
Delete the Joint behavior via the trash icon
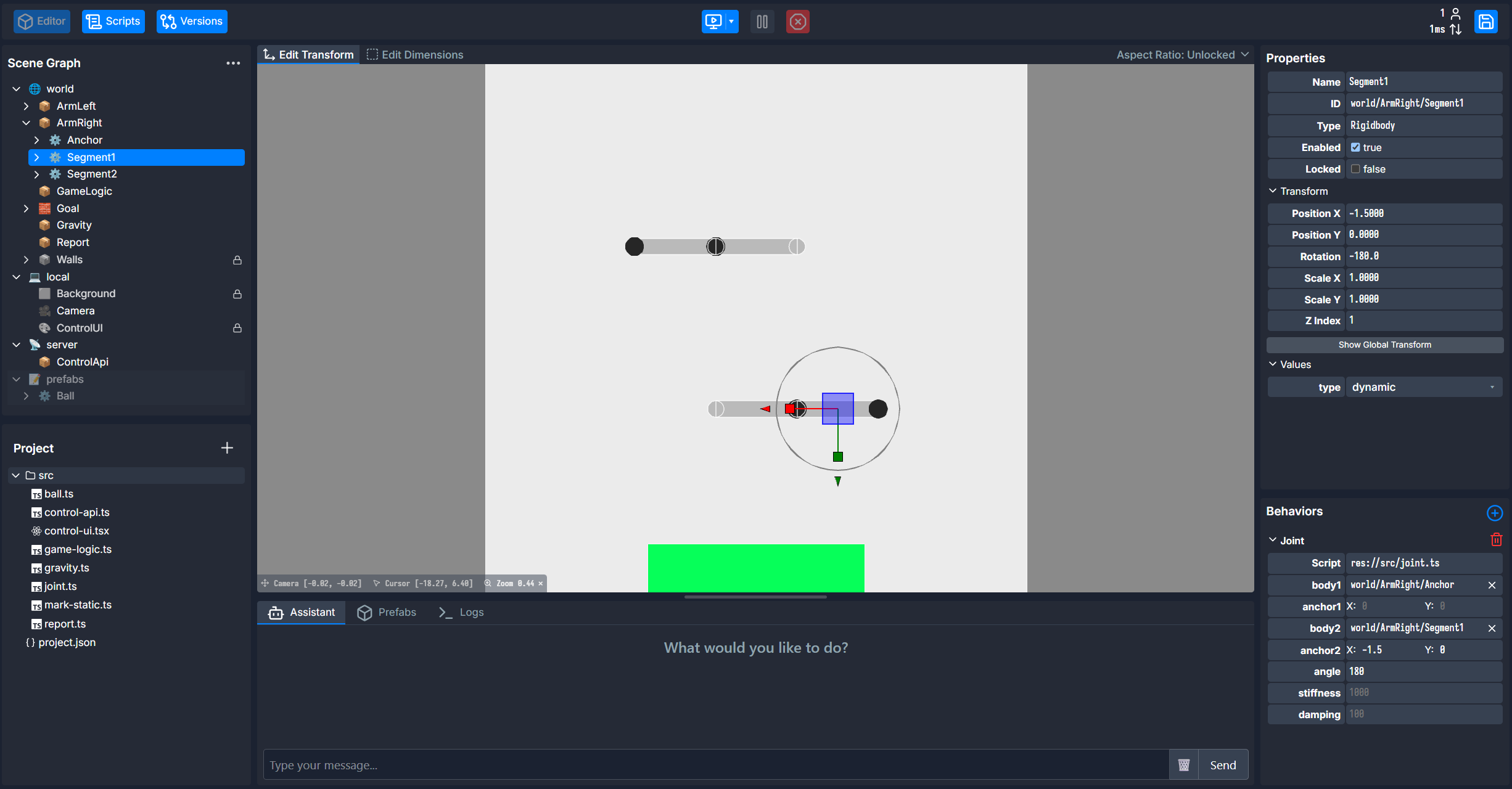pos(1497,539)
